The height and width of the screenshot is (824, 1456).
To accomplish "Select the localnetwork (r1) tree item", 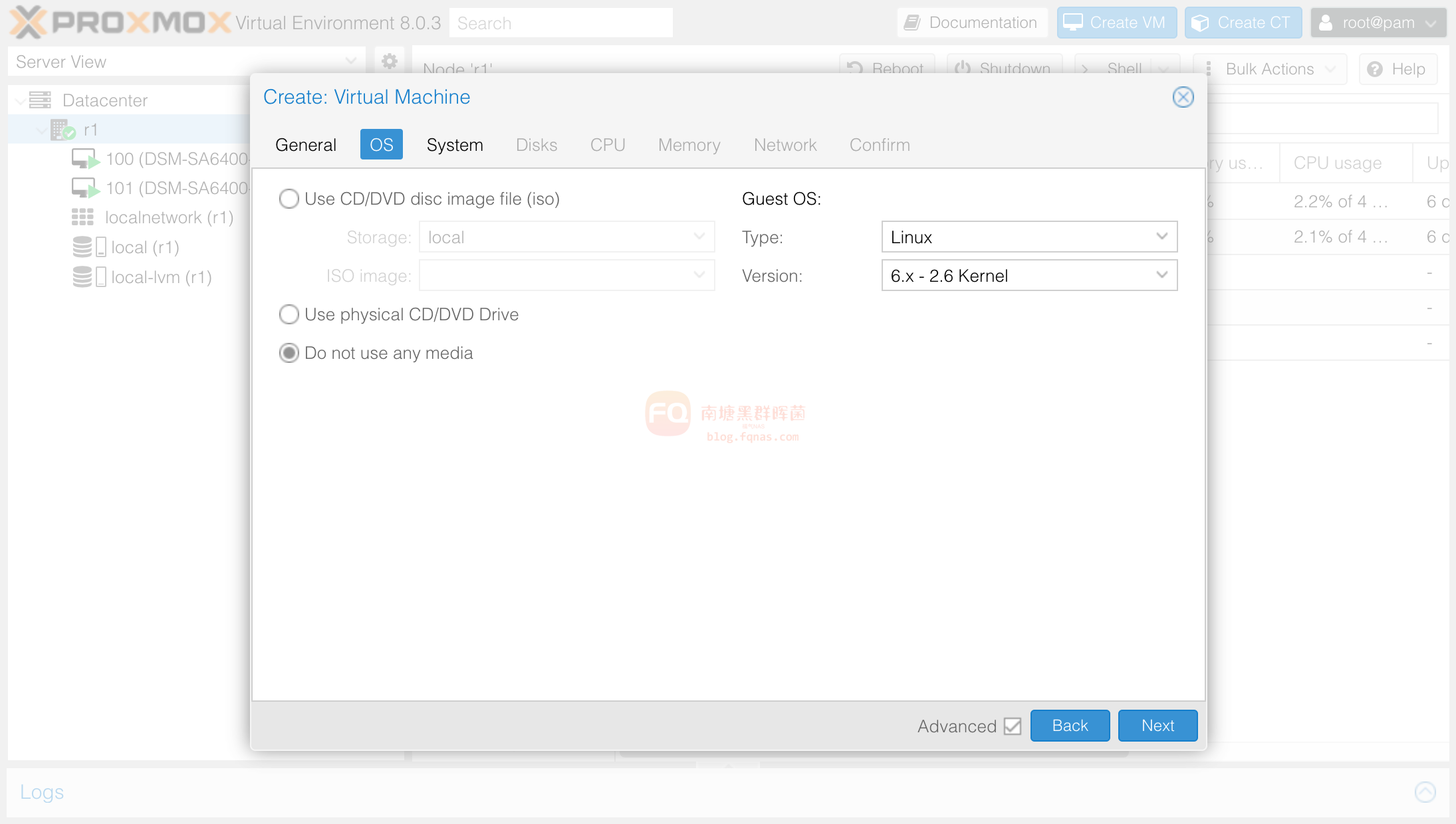I will pos(170,217).
